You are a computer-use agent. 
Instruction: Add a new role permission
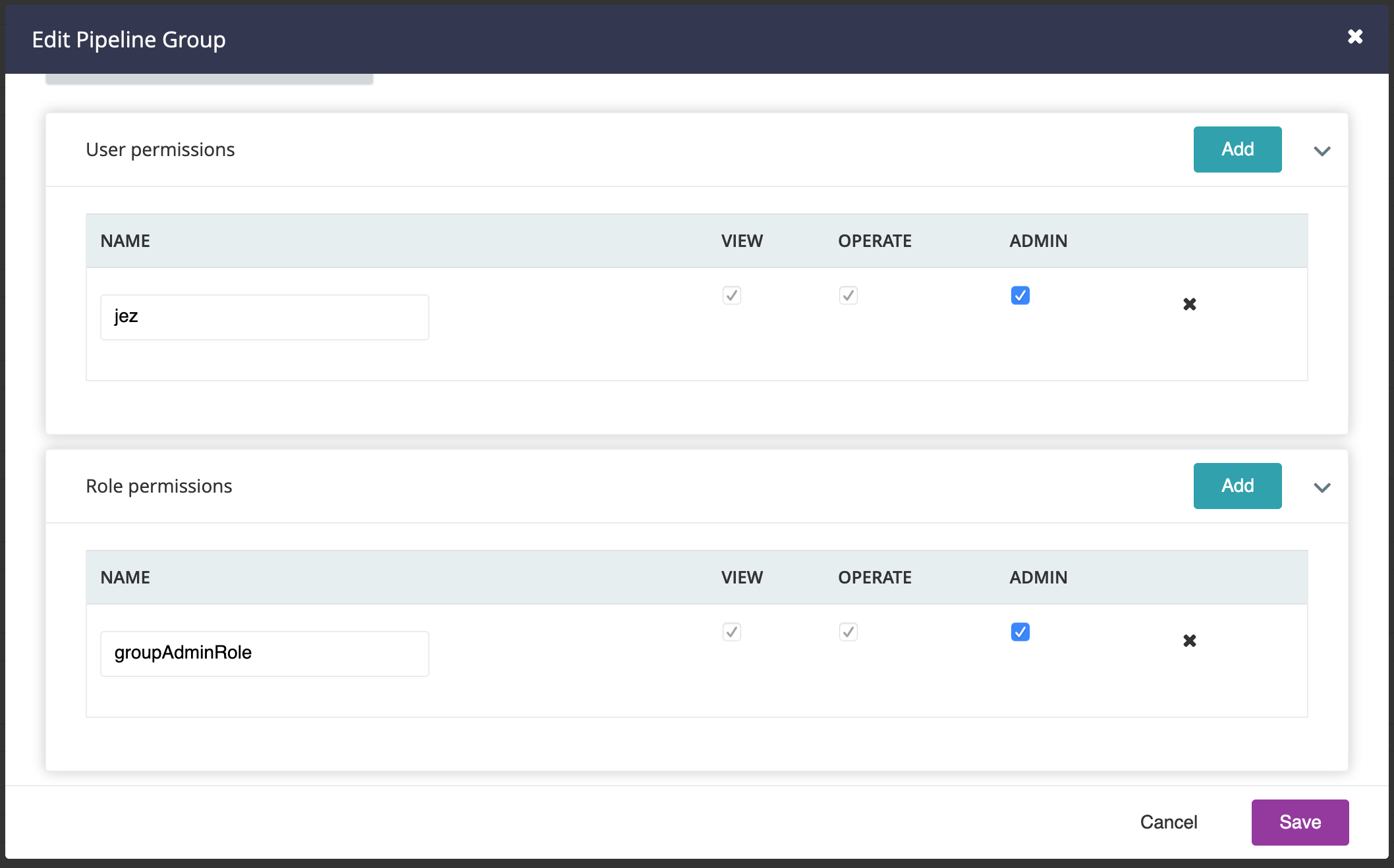1238,486
